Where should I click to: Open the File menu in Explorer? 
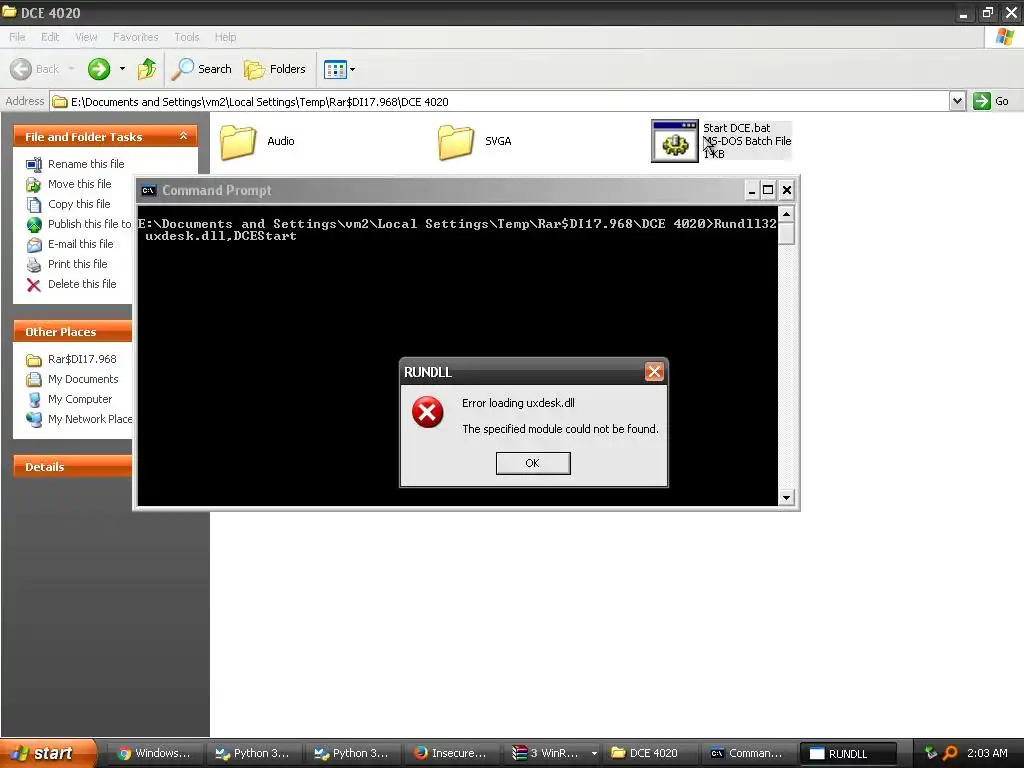[18, 37]
